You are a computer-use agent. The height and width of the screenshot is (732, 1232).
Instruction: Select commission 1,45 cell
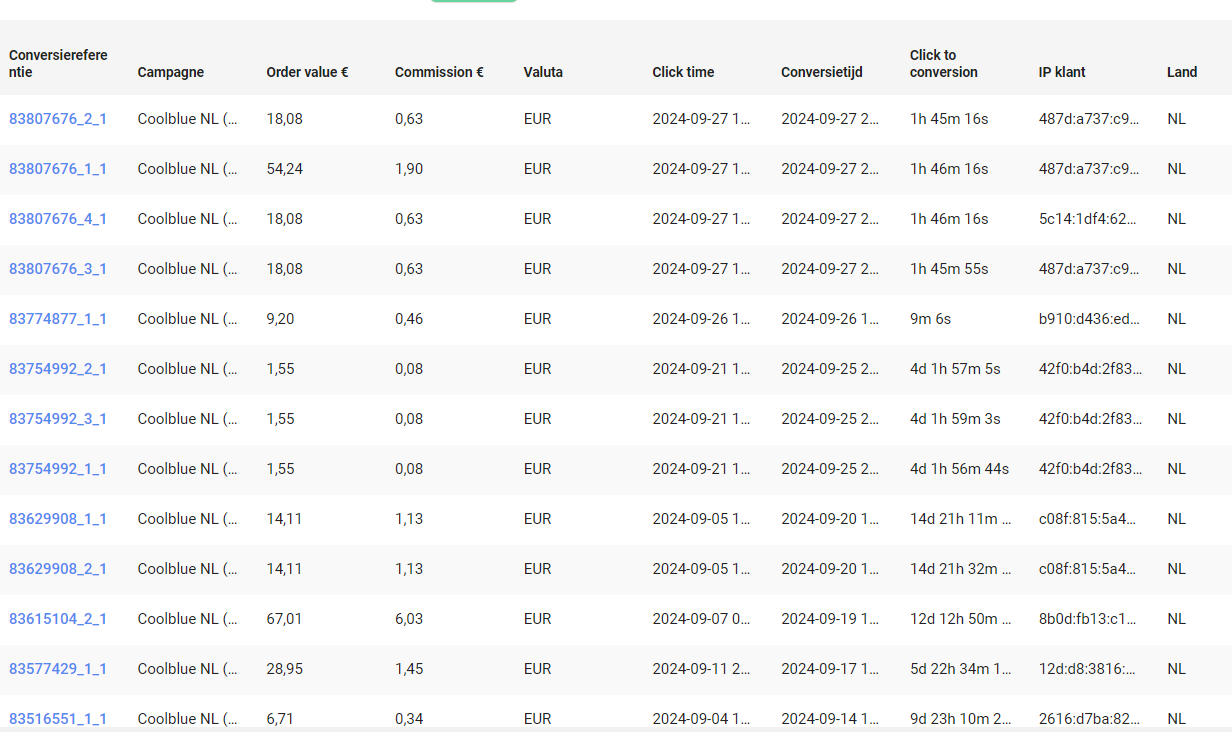tap(409, 669)
